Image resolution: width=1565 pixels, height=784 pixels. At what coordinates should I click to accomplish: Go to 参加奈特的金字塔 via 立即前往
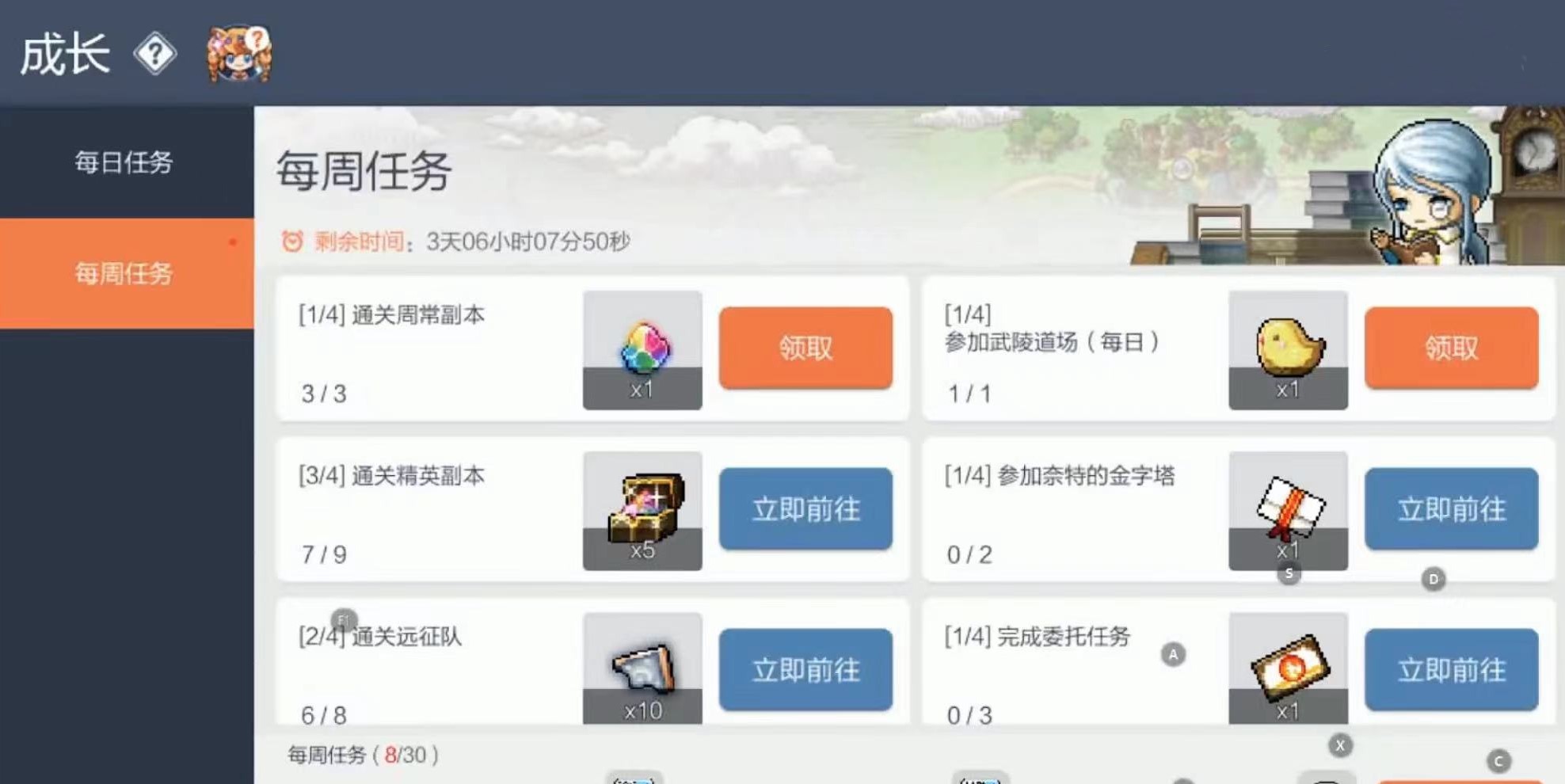click(1451, 508)
